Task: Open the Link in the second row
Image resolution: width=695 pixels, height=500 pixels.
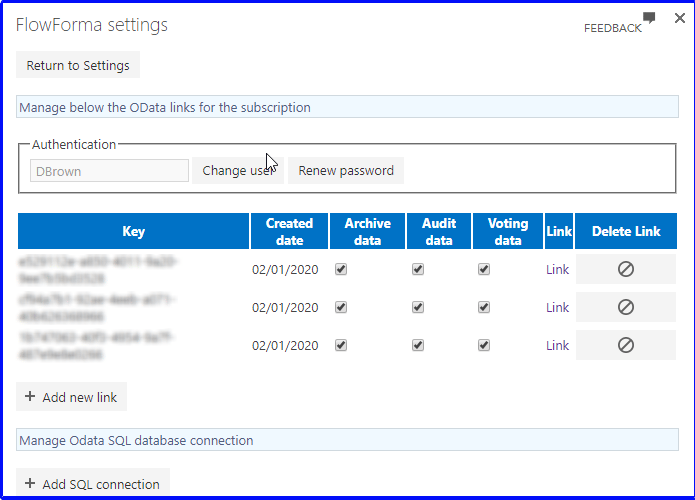Action: pyautogui.click(x=557, y=308)
